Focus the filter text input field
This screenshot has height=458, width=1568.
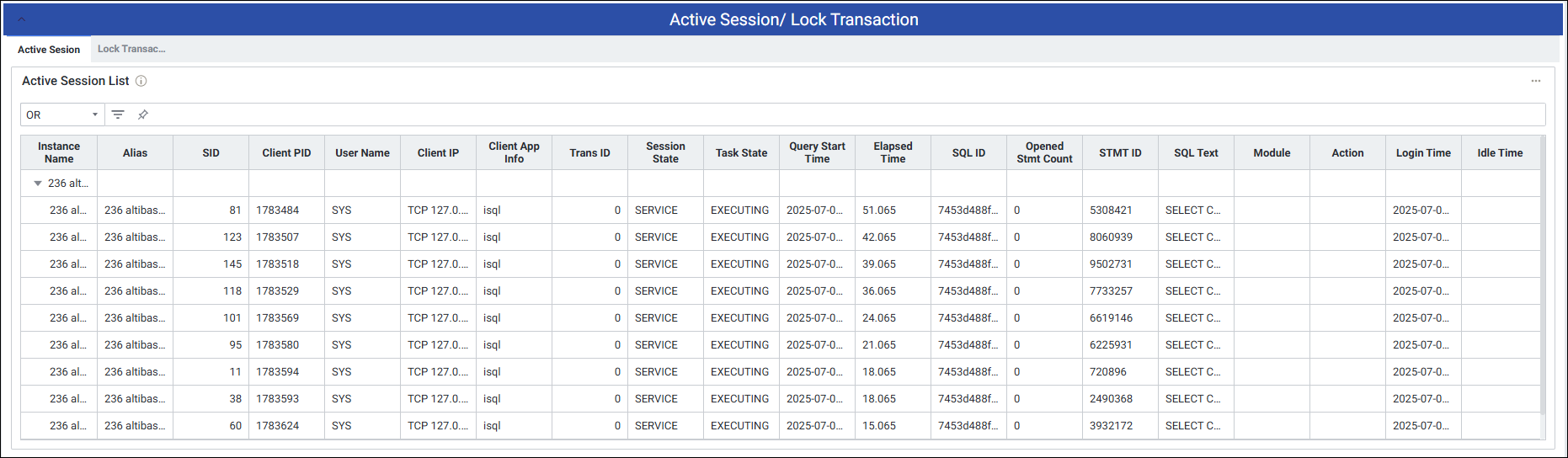pos(842,114)
